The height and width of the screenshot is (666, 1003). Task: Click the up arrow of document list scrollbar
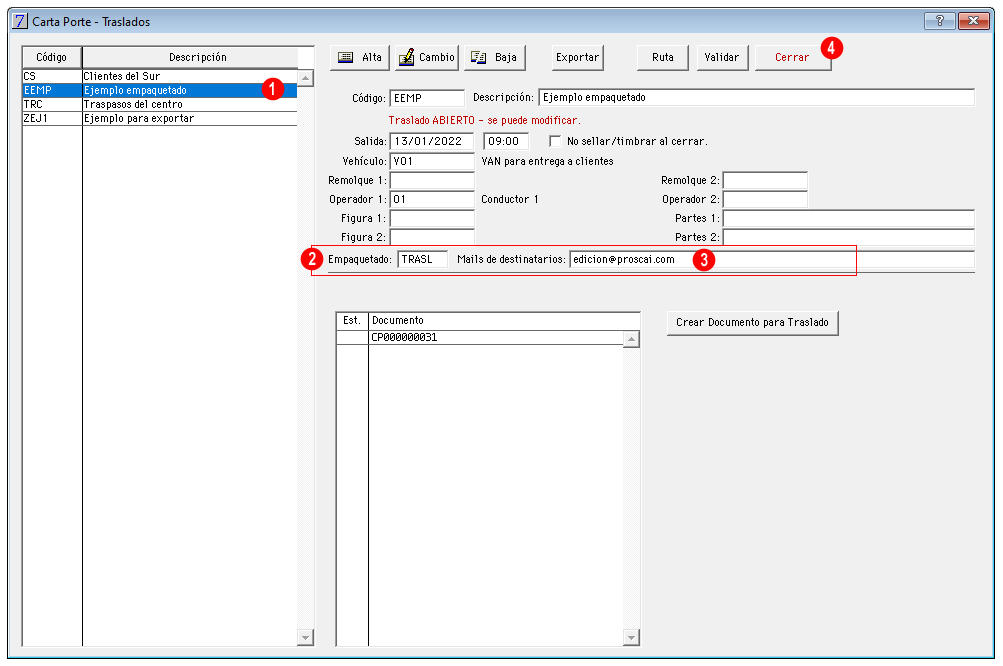tap(631, 339)
